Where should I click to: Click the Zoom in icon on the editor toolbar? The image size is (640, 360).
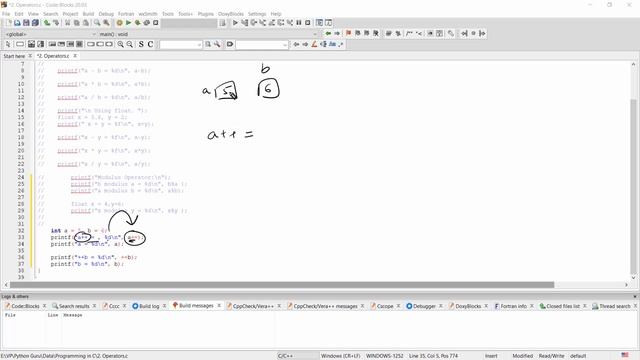point(121,44)
